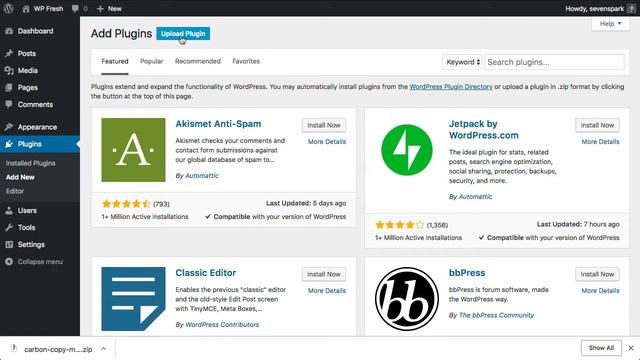
Task: Expand the carbon-copy download options chevron
Action: [104, 349]
